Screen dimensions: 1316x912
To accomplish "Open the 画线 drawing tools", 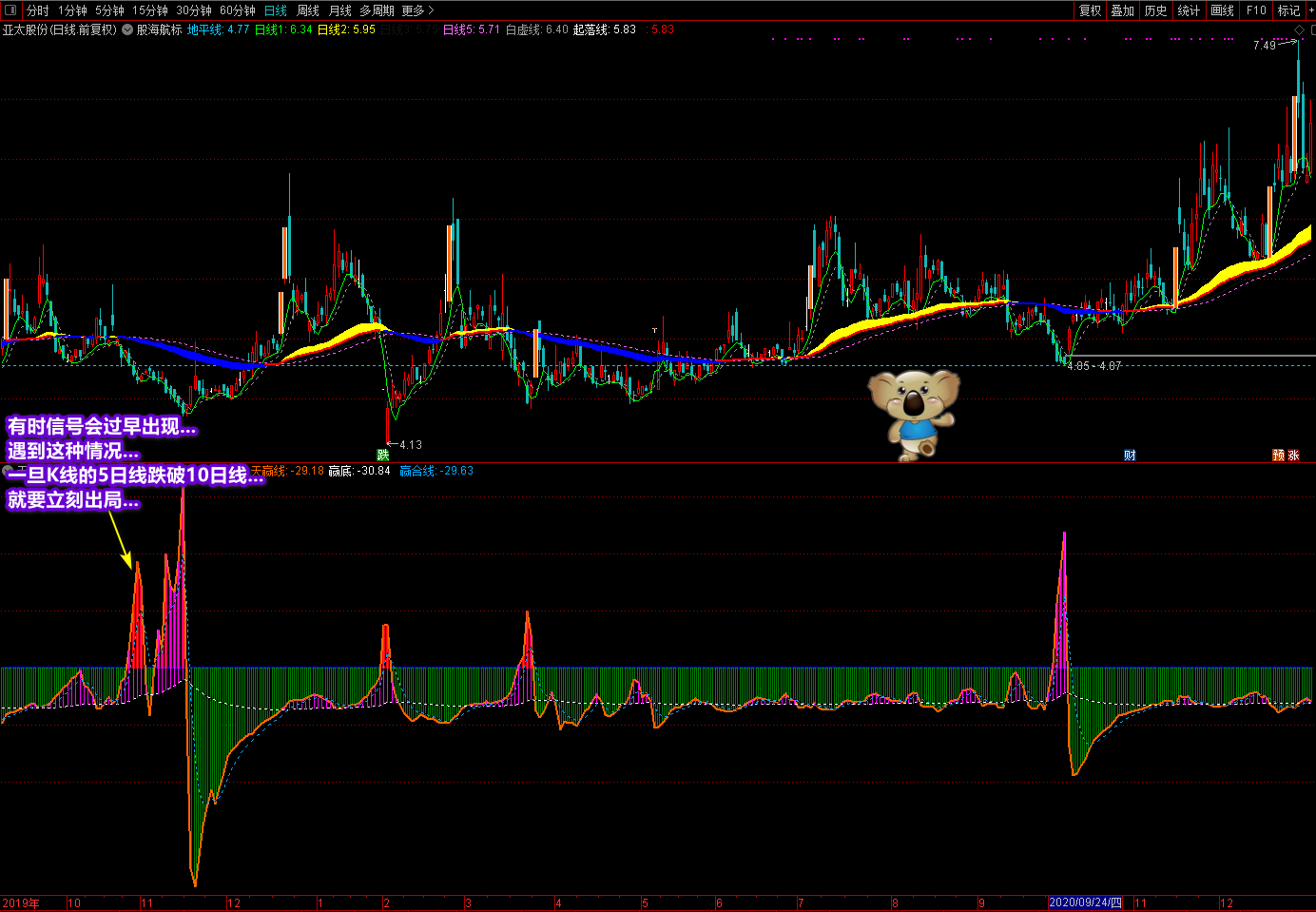I will point(1223,10).
